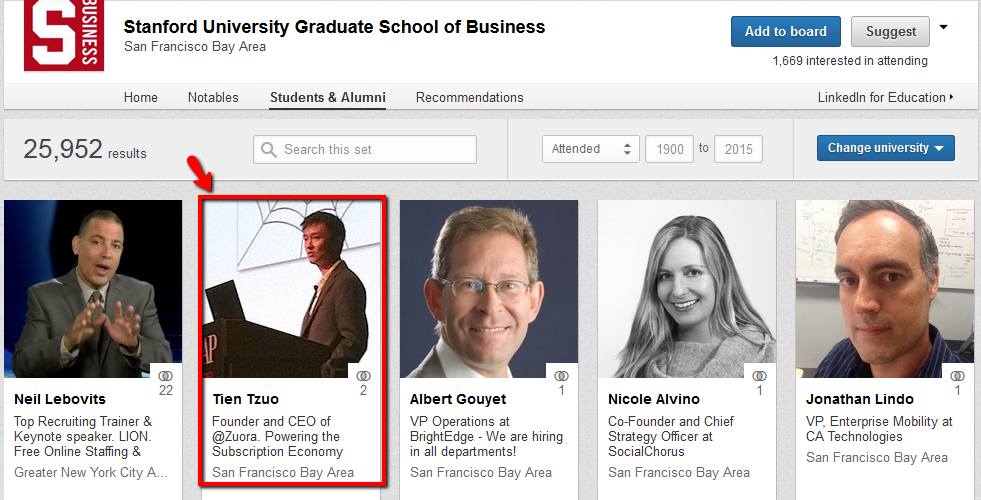Screen dimensions: 981x500
Task: Open the Attended dropdown selector
Action: (x=591, y=149)
